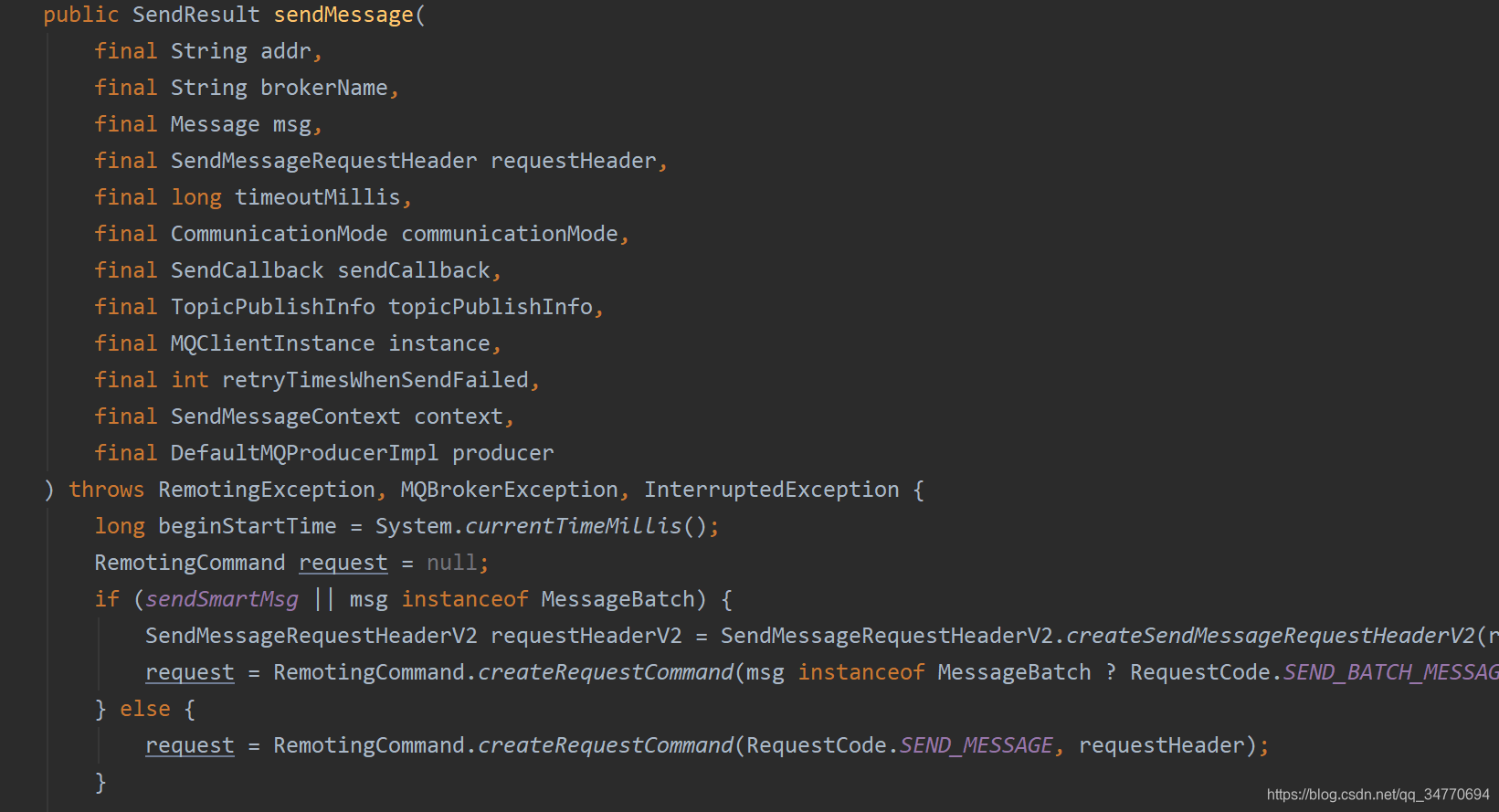1499x812 pixels.
Task: Click the else keyword
Action: click(145, 710)
